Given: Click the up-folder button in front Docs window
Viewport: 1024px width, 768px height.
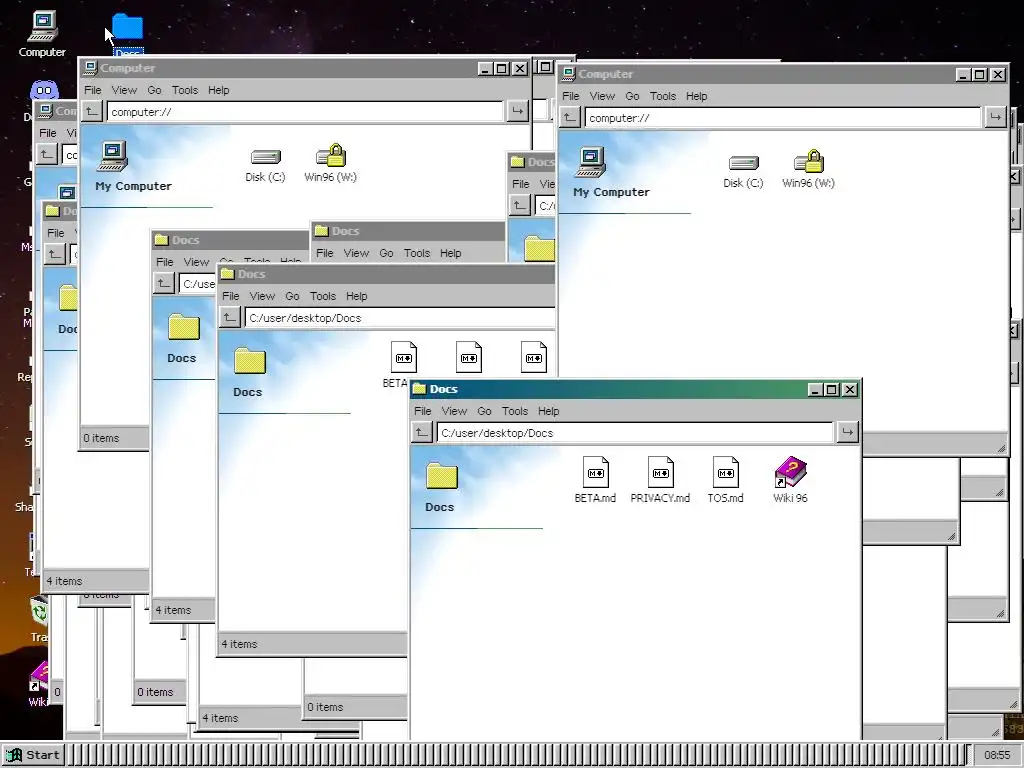Looking at the screenshot, I should click(423, 432).
